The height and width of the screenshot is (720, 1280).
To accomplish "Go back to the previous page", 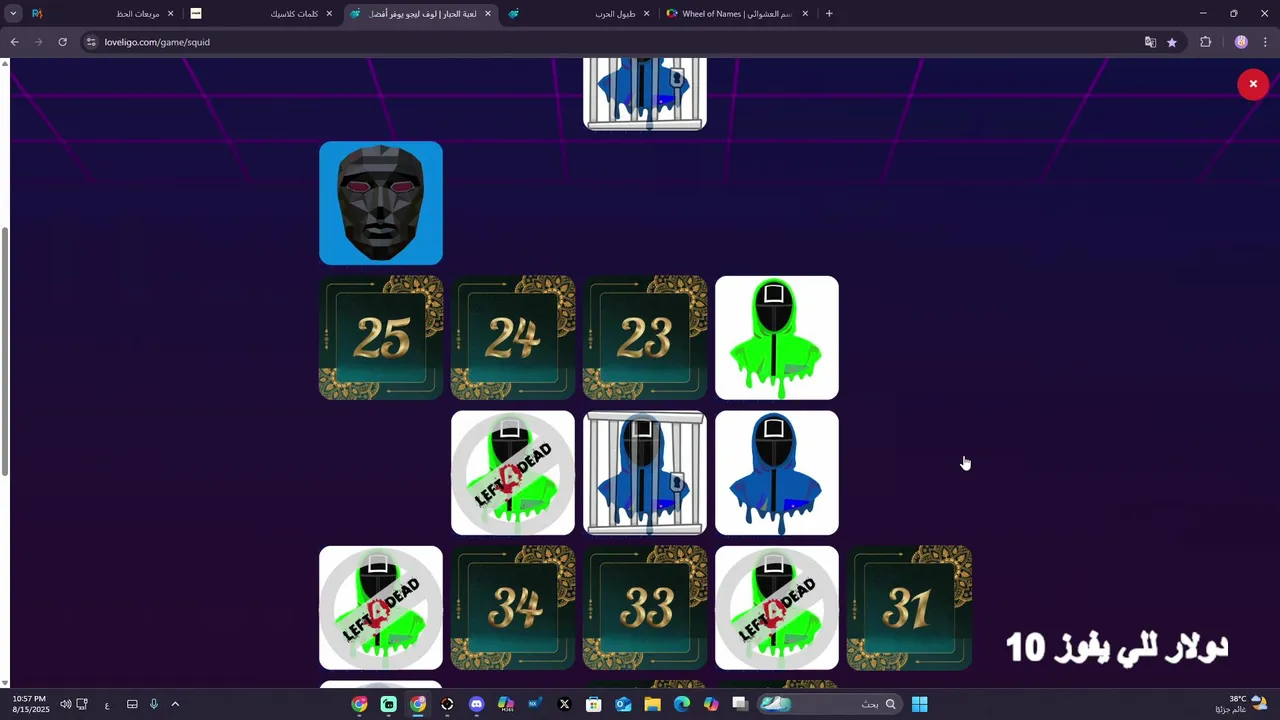I will [x=14, y=42].
